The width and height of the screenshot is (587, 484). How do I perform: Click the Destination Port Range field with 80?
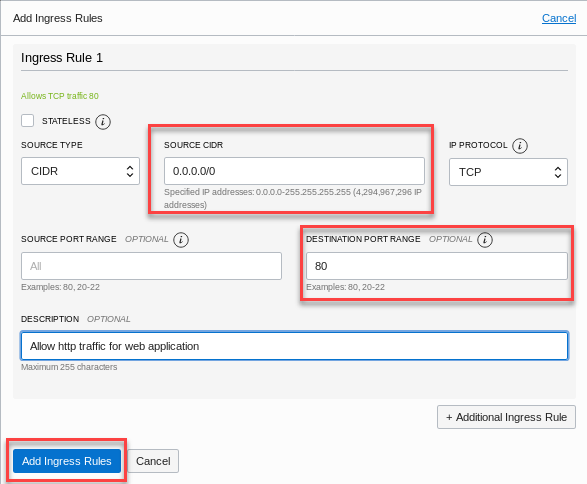click(437, 266)
